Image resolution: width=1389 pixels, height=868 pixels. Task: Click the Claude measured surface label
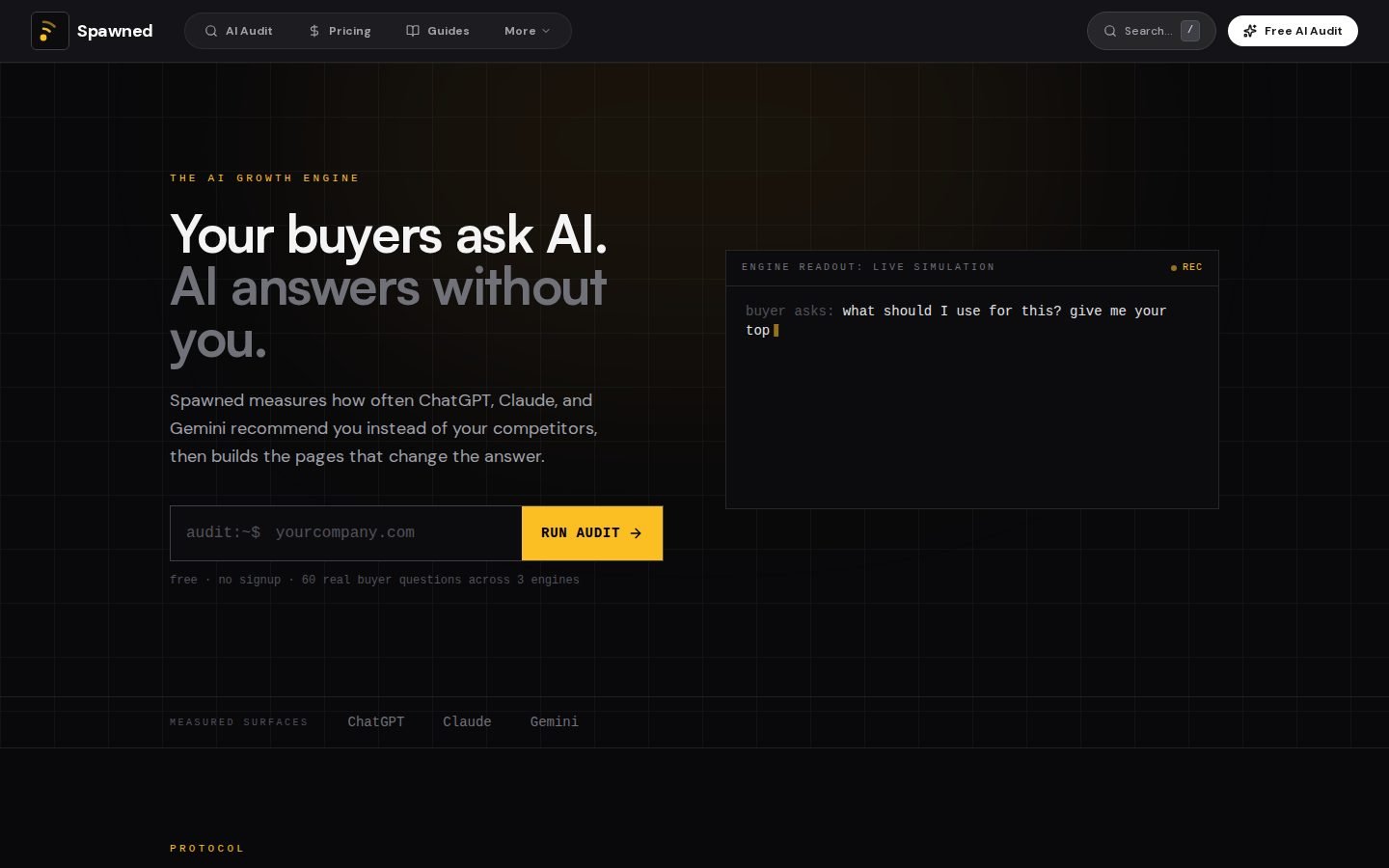[x=467, y=721]
